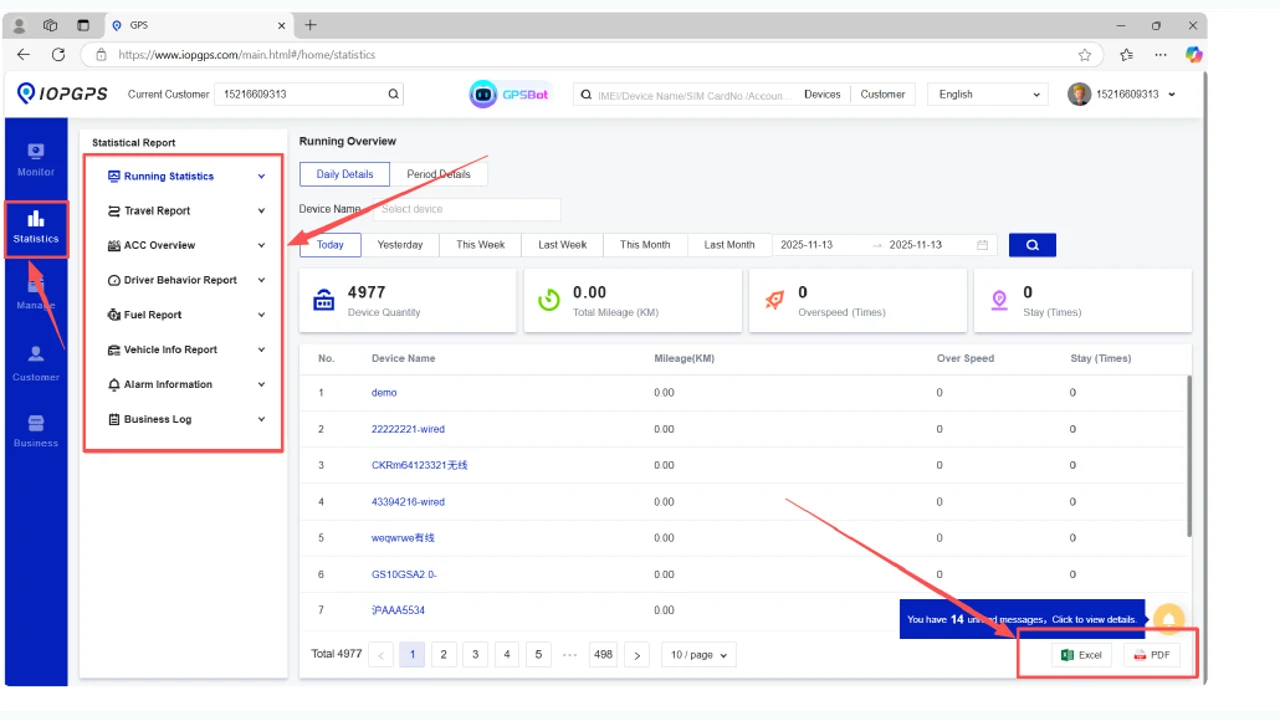Go to next page arrow
1280x720 pixels.
point(637,655)
